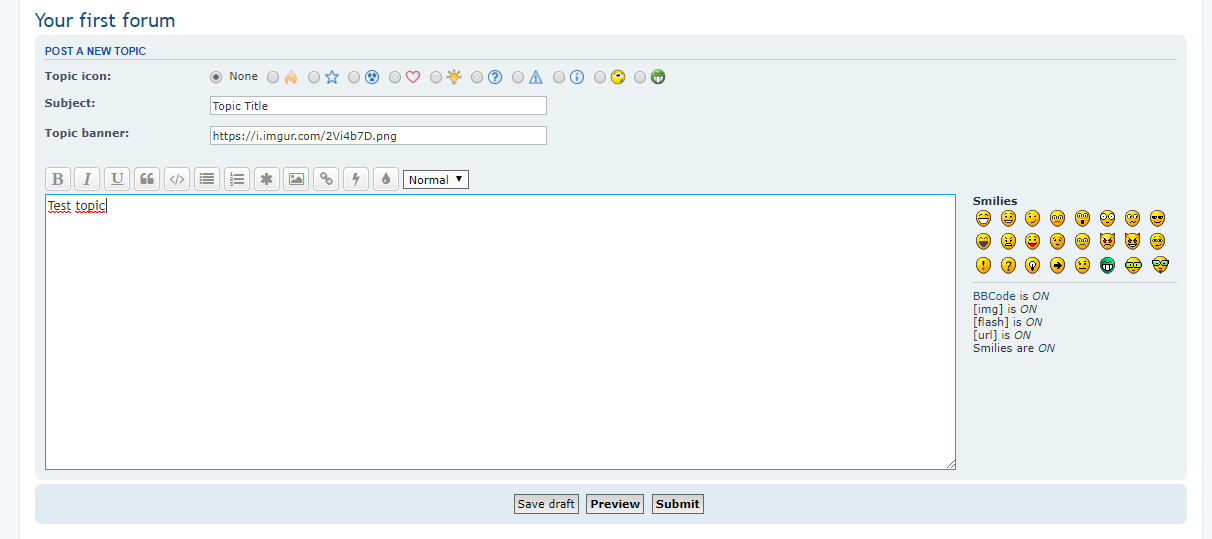
Task: Click the Preview button
Action: pyautogui.click(x=615, y=504)
